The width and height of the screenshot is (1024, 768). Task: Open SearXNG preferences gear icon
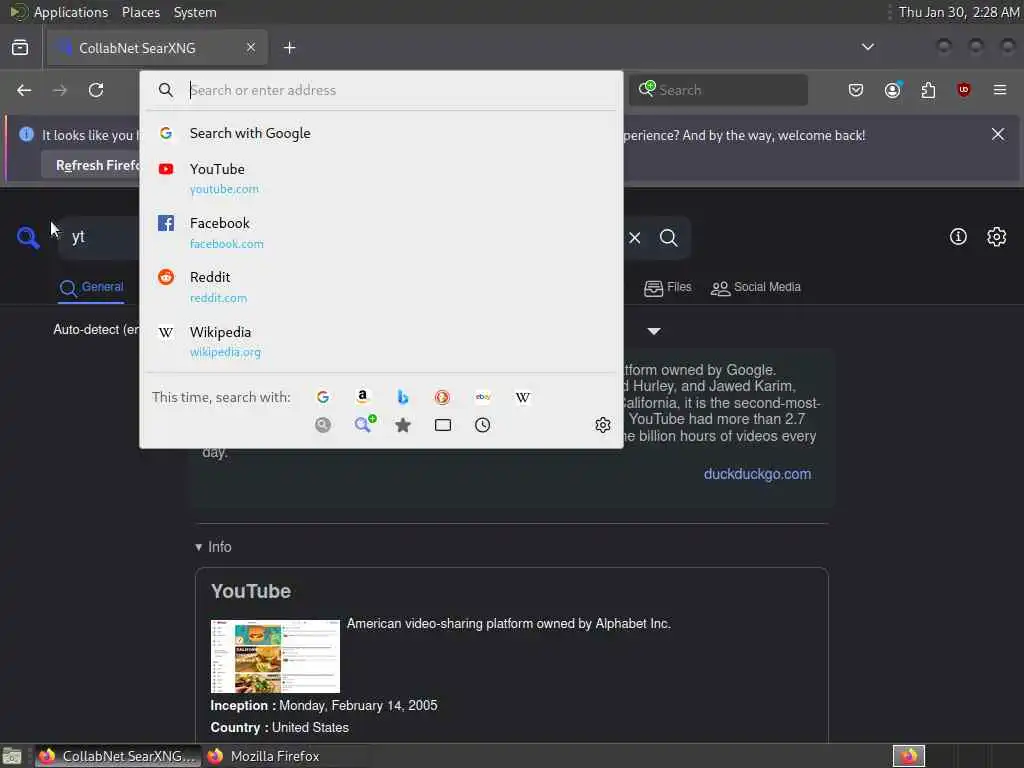(996, 236)
